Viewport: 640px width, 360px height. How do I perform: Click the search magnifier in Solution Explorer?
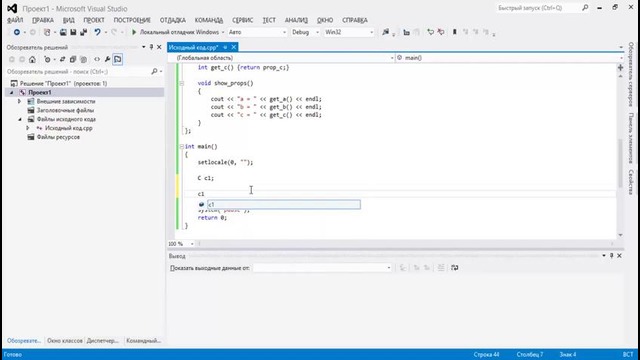pyautogui.click(x=154, y=72)
